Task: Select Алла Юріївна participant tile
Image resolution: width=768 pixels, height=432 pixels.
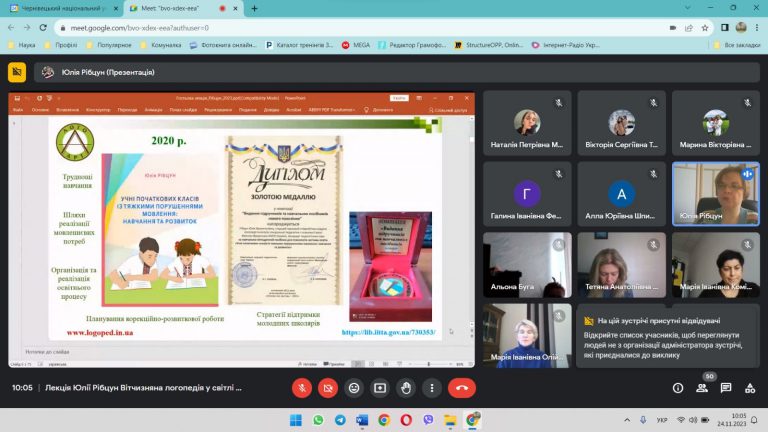Action: coord(622,194)
